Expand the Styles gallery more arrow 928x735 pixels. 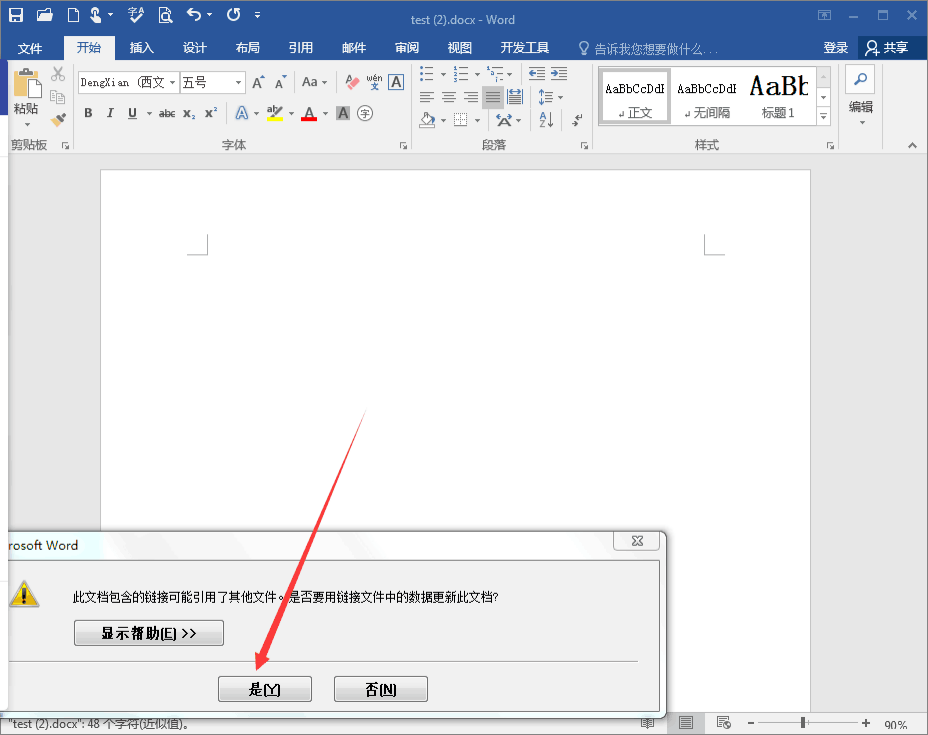pyautogui.click(x=824, y=117)
